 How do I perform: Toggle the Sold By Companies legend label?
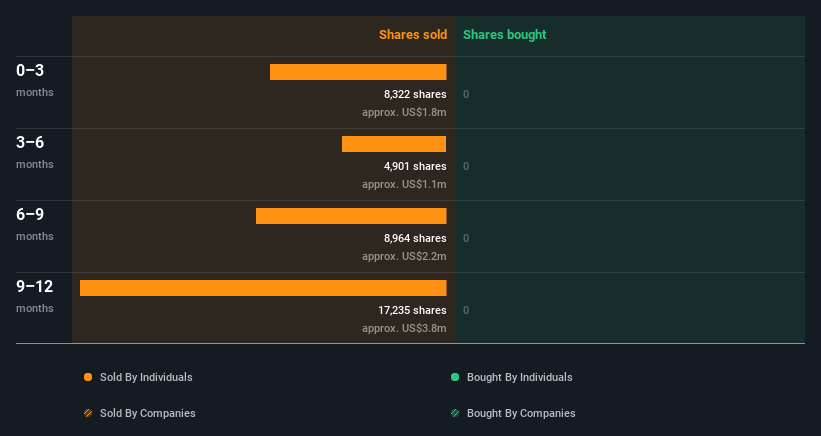148,413
